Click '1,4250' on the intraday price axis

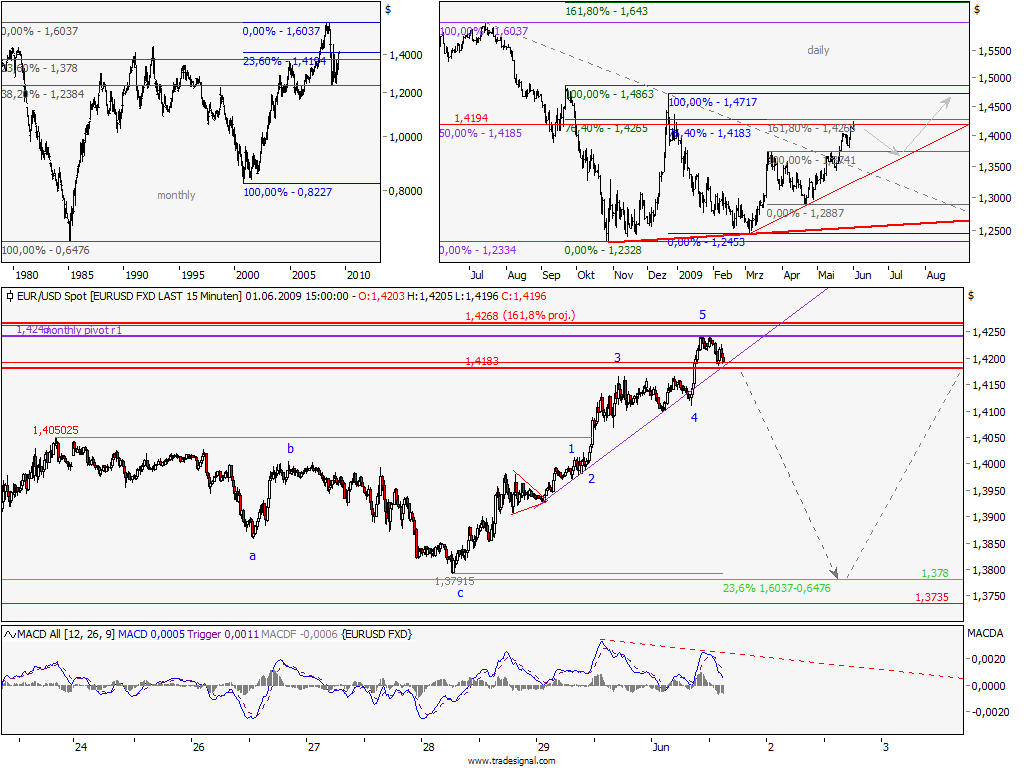(989, 332)
